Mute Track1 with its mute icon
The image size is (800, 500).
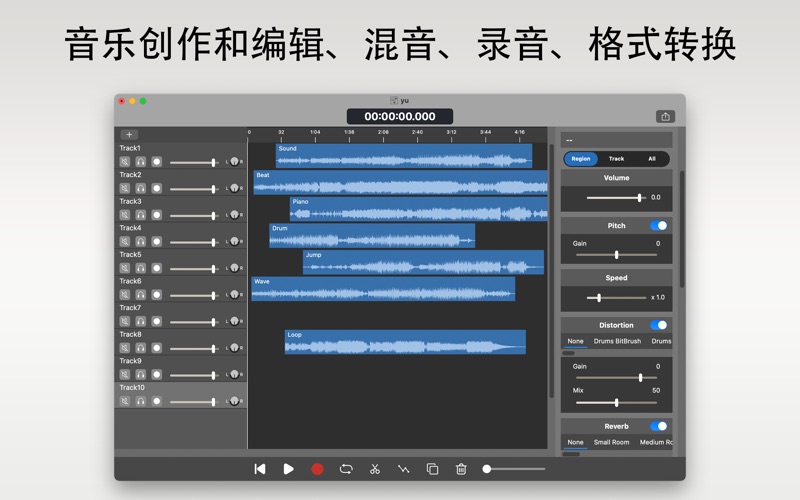coord(125,162)
